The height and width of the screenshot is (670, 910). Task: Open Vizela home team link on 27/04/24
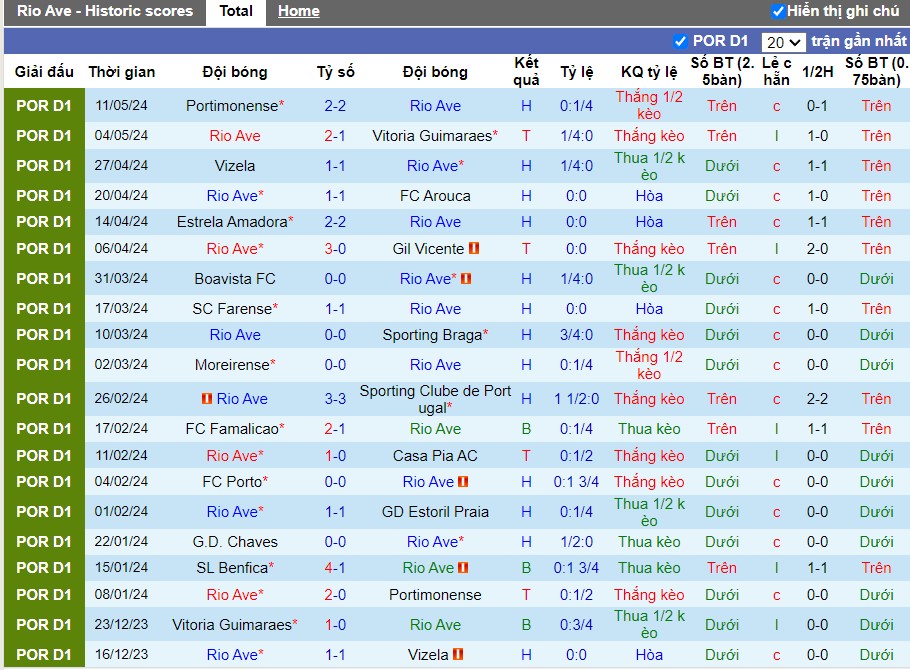(234, 166)
